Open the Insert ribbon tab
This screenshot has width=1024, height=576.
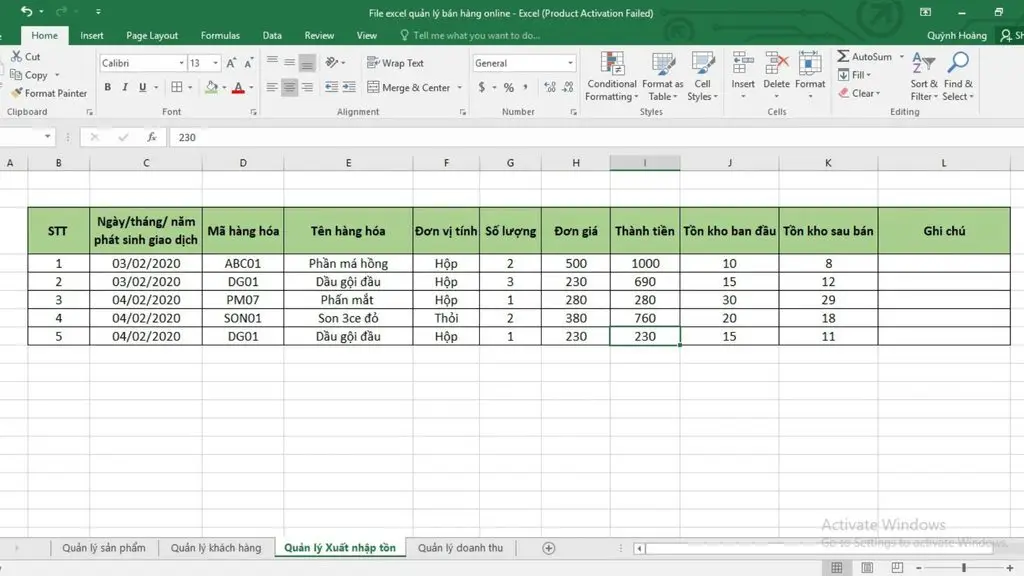coord(91,35)
